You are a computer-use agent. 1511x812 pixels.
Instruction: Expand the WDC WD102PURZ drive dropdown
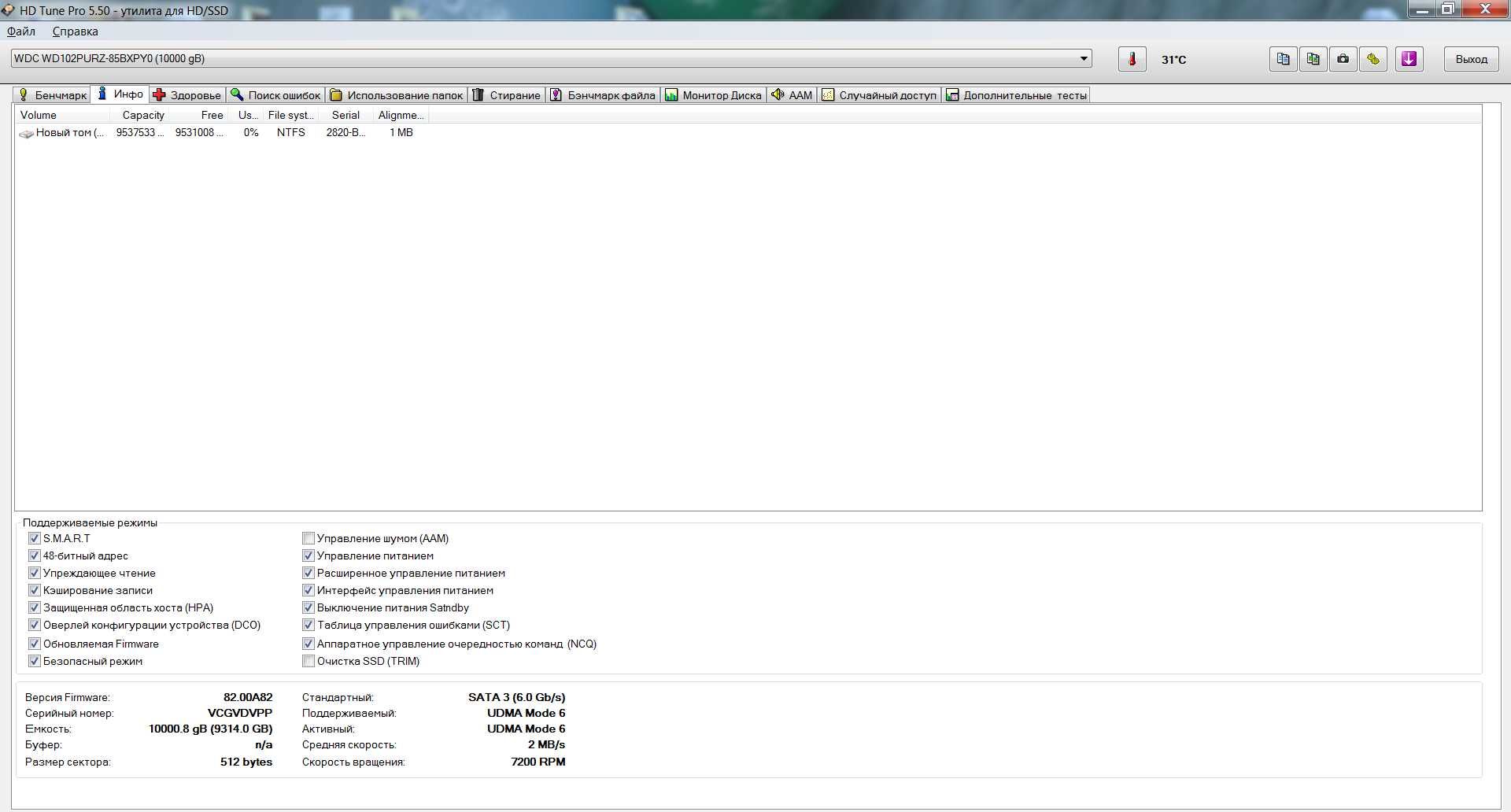point(1084,58)
